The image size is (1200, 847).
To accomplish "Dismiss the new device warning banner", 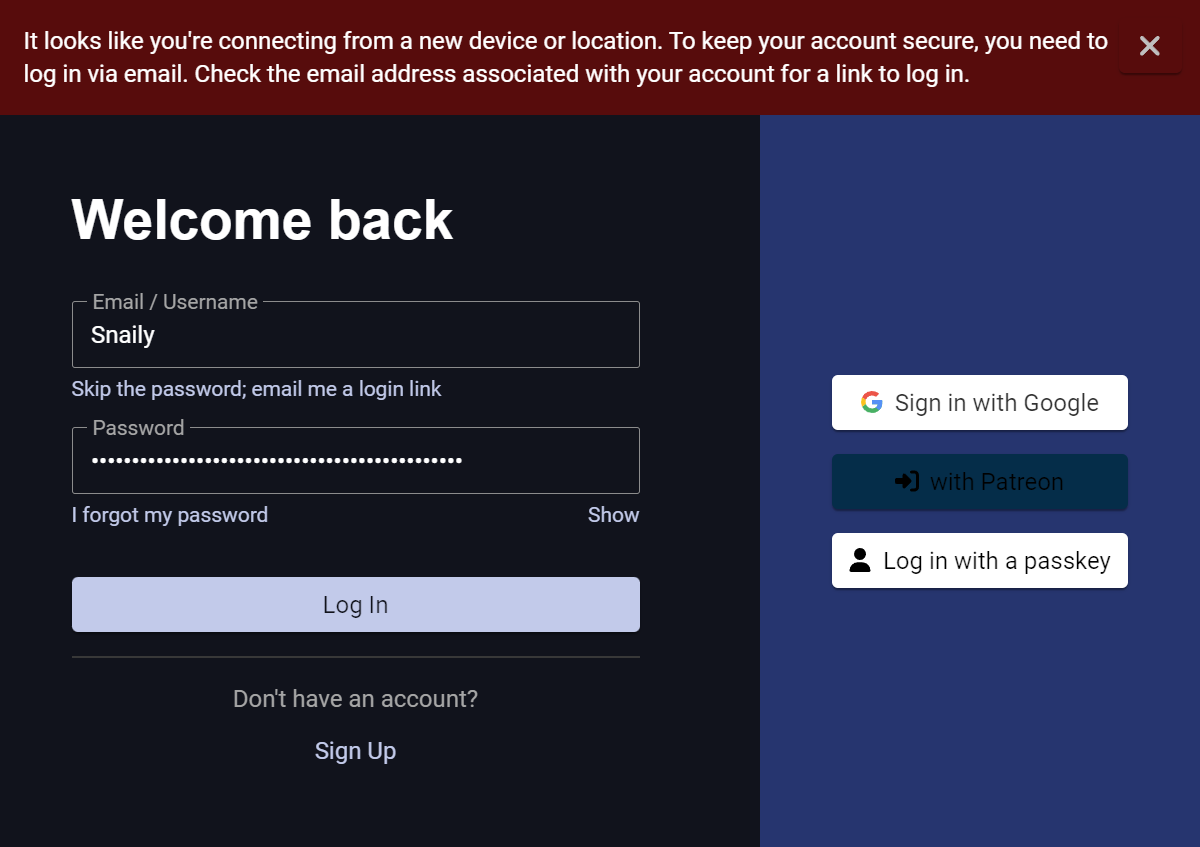I will click(x=1149, y=46).
